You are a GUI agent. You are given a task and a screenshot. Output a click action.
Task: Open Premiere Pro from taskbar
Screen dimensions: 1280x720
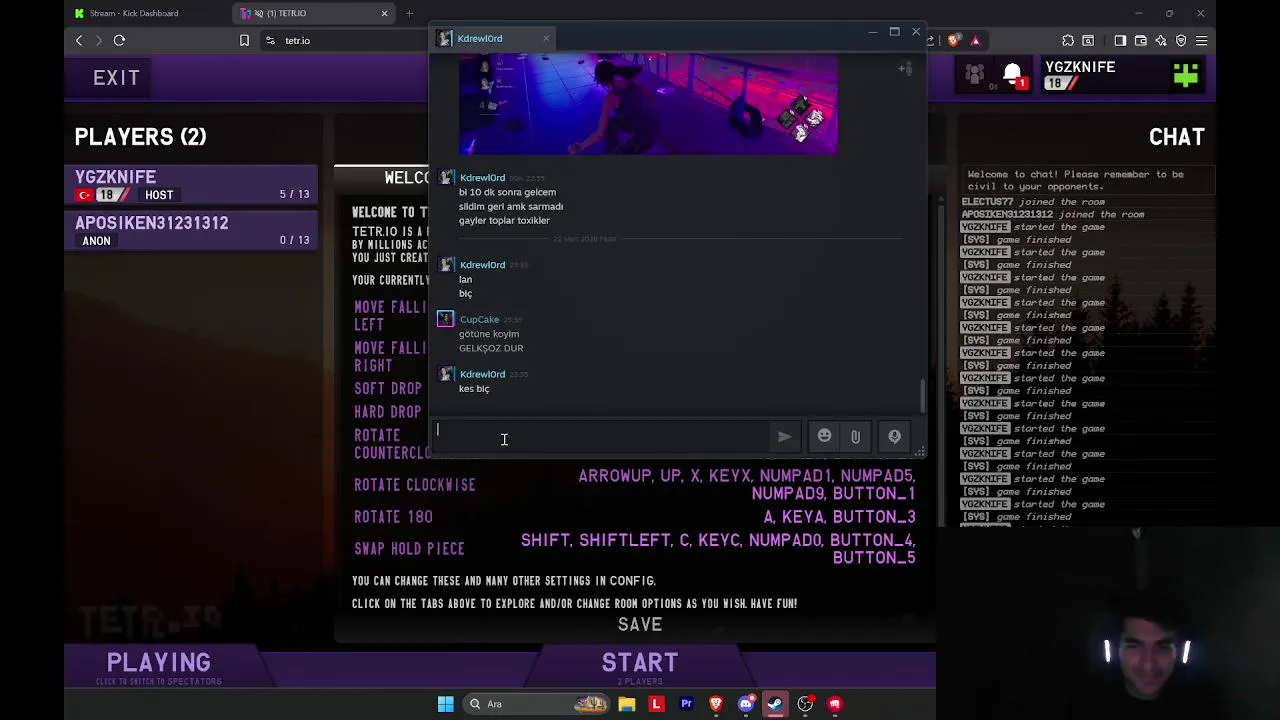[686, 704]
